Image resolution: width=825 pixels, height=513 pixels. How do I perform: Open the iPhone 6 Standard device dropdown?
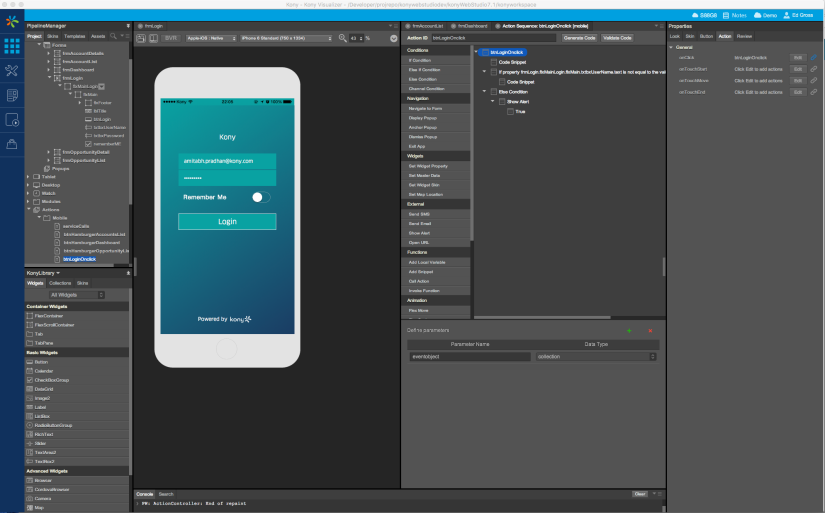click(287, 38)
